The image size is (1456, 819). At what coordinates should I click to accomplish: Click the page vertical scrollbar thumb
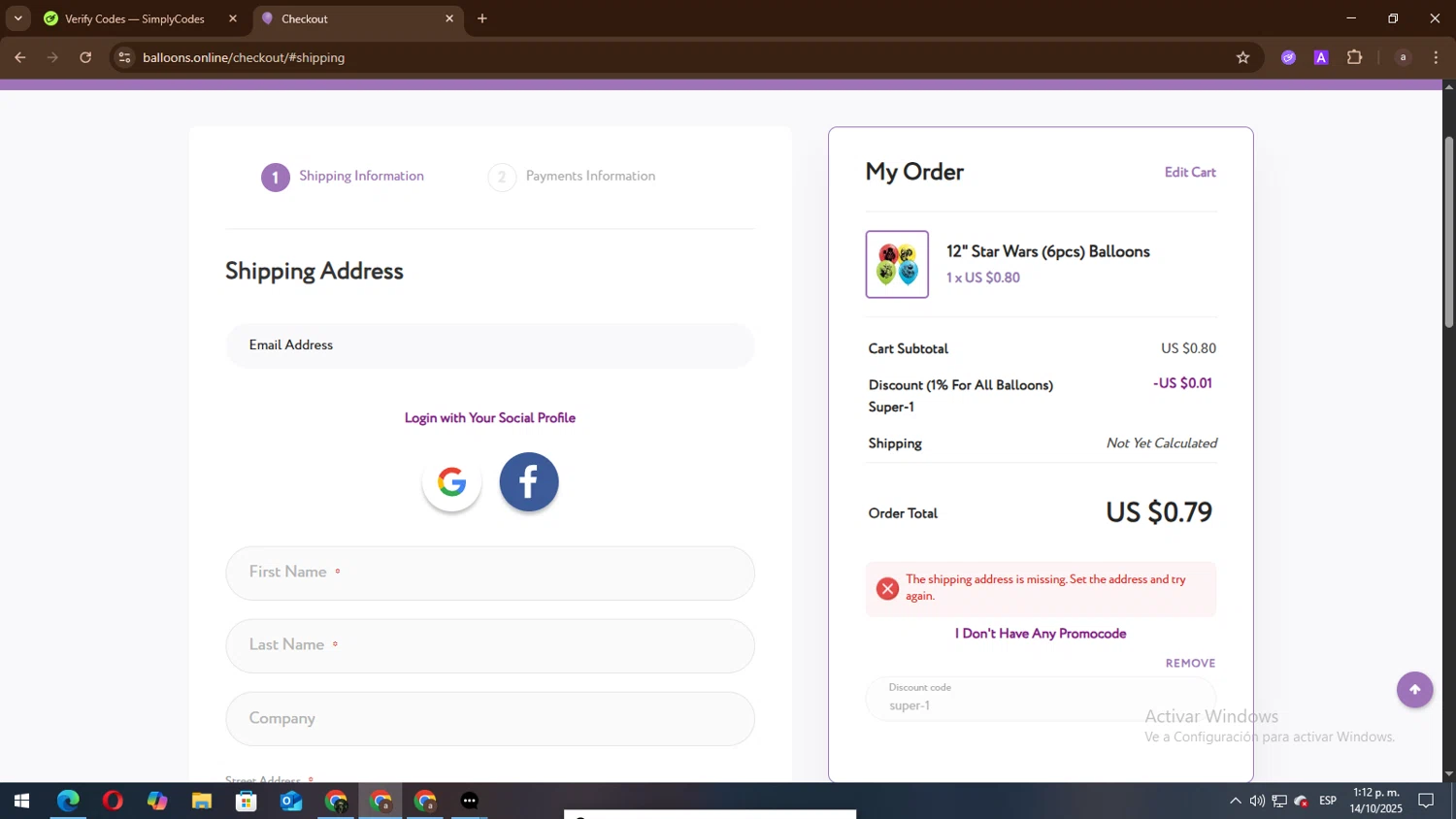click(1448, 231)
